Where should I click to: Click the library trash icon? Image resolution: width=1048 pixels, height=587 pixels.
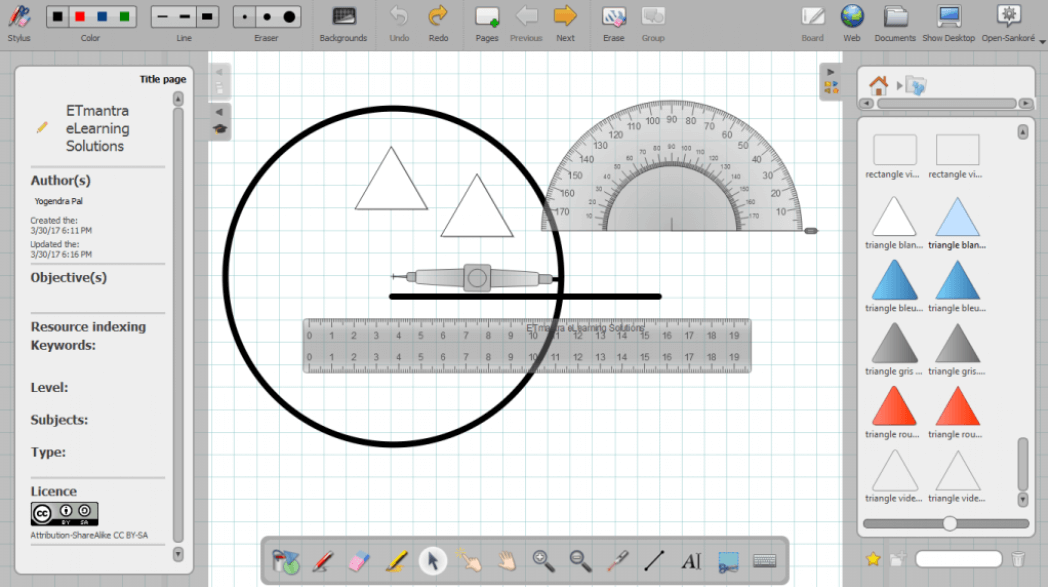(1017, 559)
